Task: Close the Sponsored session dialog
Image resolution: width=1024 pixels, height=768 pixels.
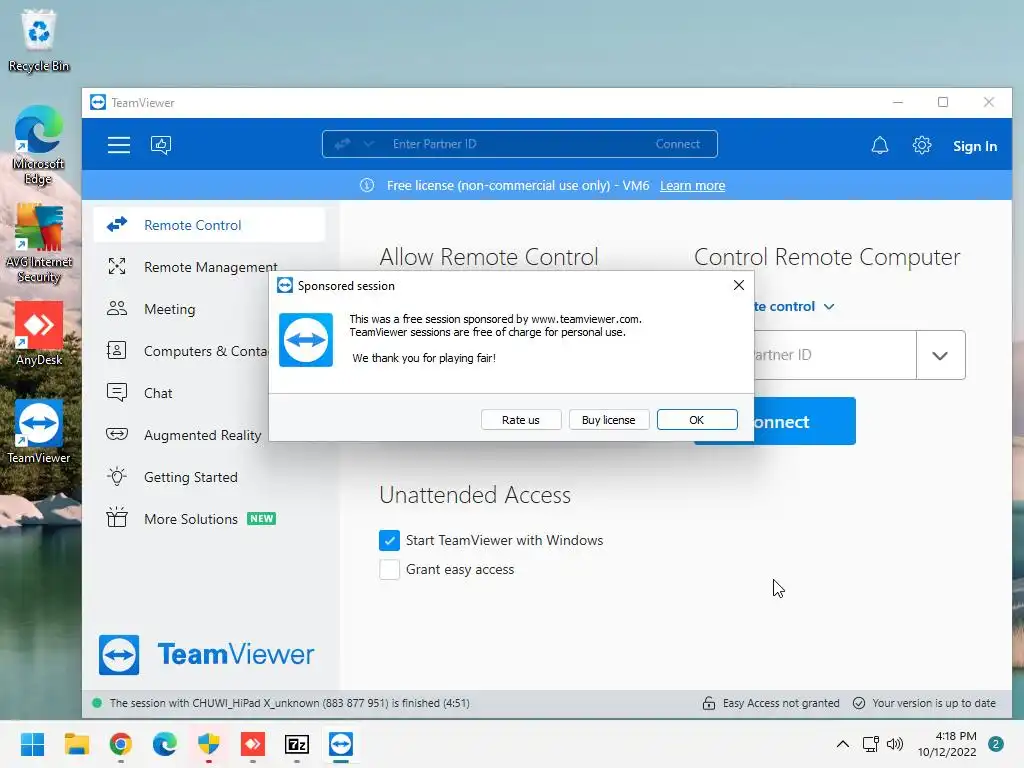Action: [x=739, y=285]
